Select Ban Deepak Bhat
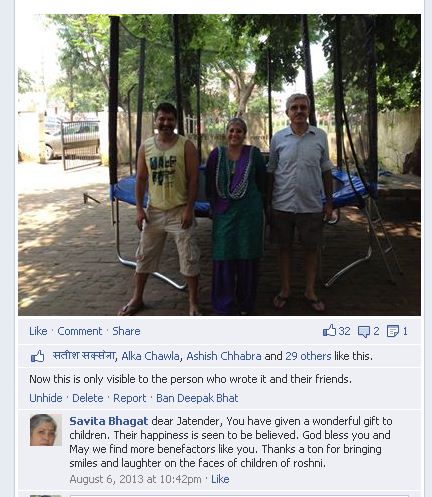Viewport: 432px width, 497px height. click(x=197, y=398)
